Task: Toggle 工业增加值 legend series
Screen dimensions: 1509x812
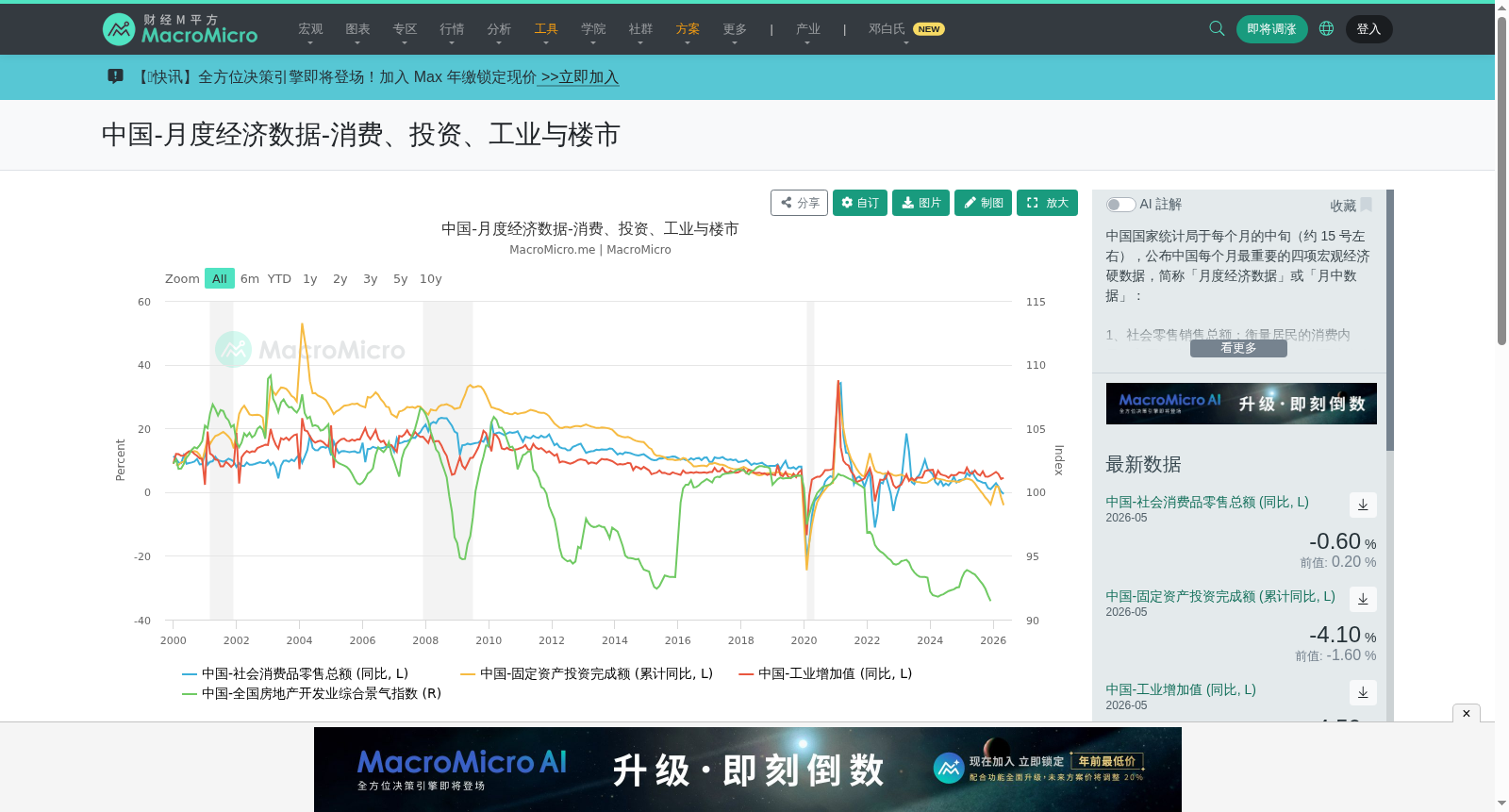Action: pyautogui.click(x=825, y=673)
